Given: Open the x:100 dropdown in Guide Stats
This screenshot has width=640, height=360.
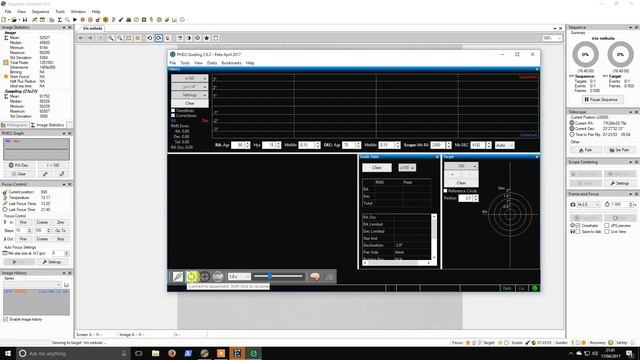Looking at the screenshot, I should pyautogui.click(x=407, y=168).
